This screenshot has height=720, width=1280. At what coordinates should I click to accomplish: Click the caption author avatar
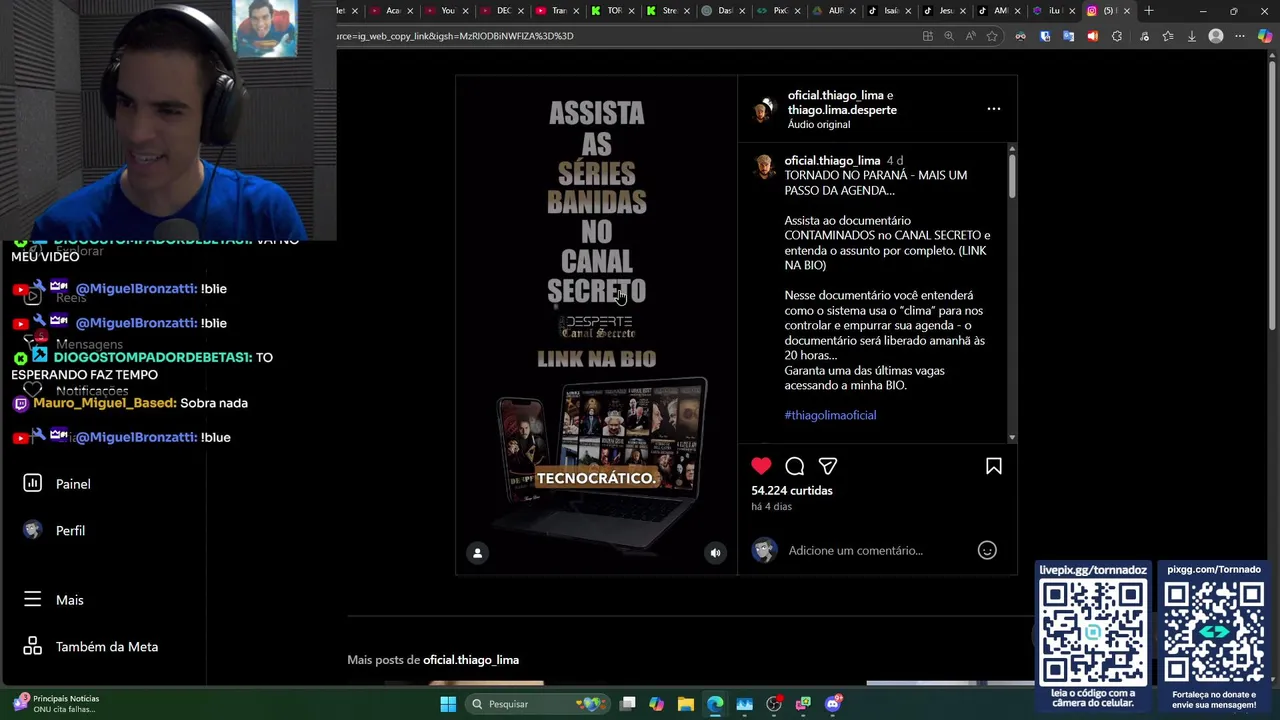click(764, 166)
